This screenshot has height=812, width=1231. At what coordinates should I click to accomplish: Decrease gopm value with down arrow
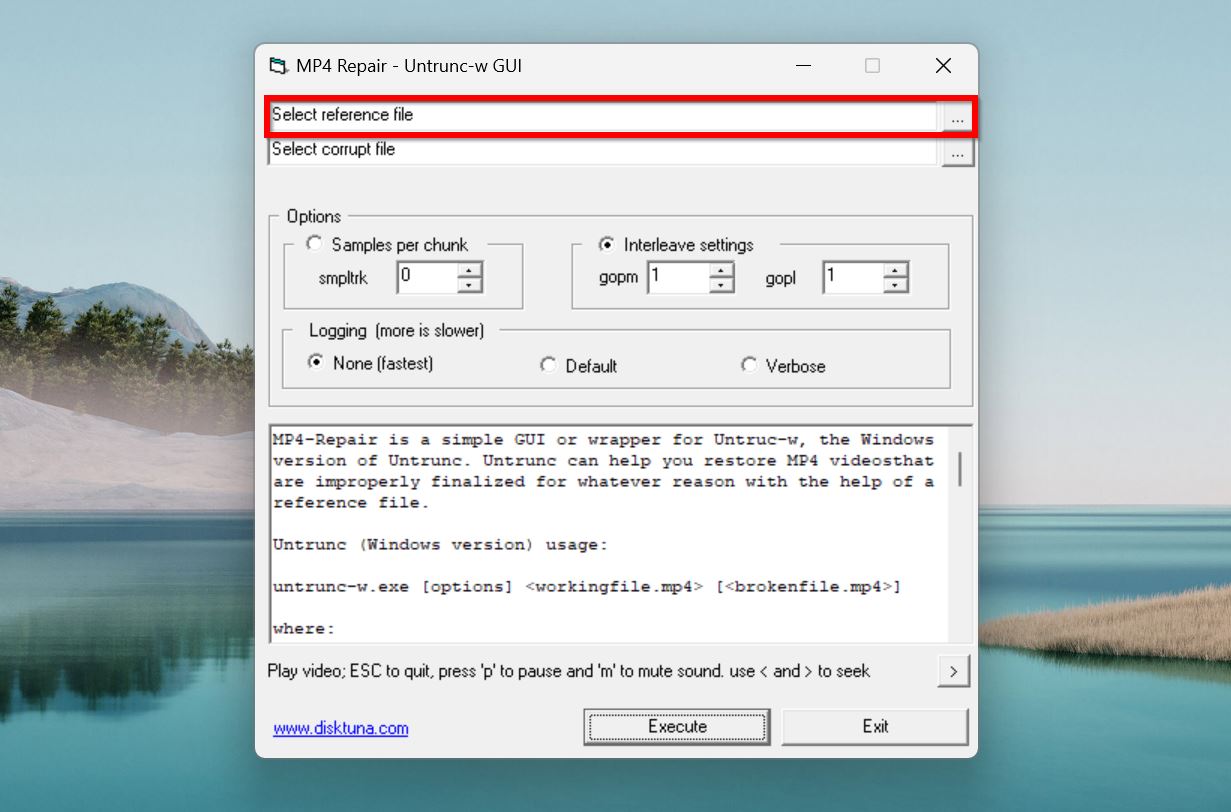point(721,285)
